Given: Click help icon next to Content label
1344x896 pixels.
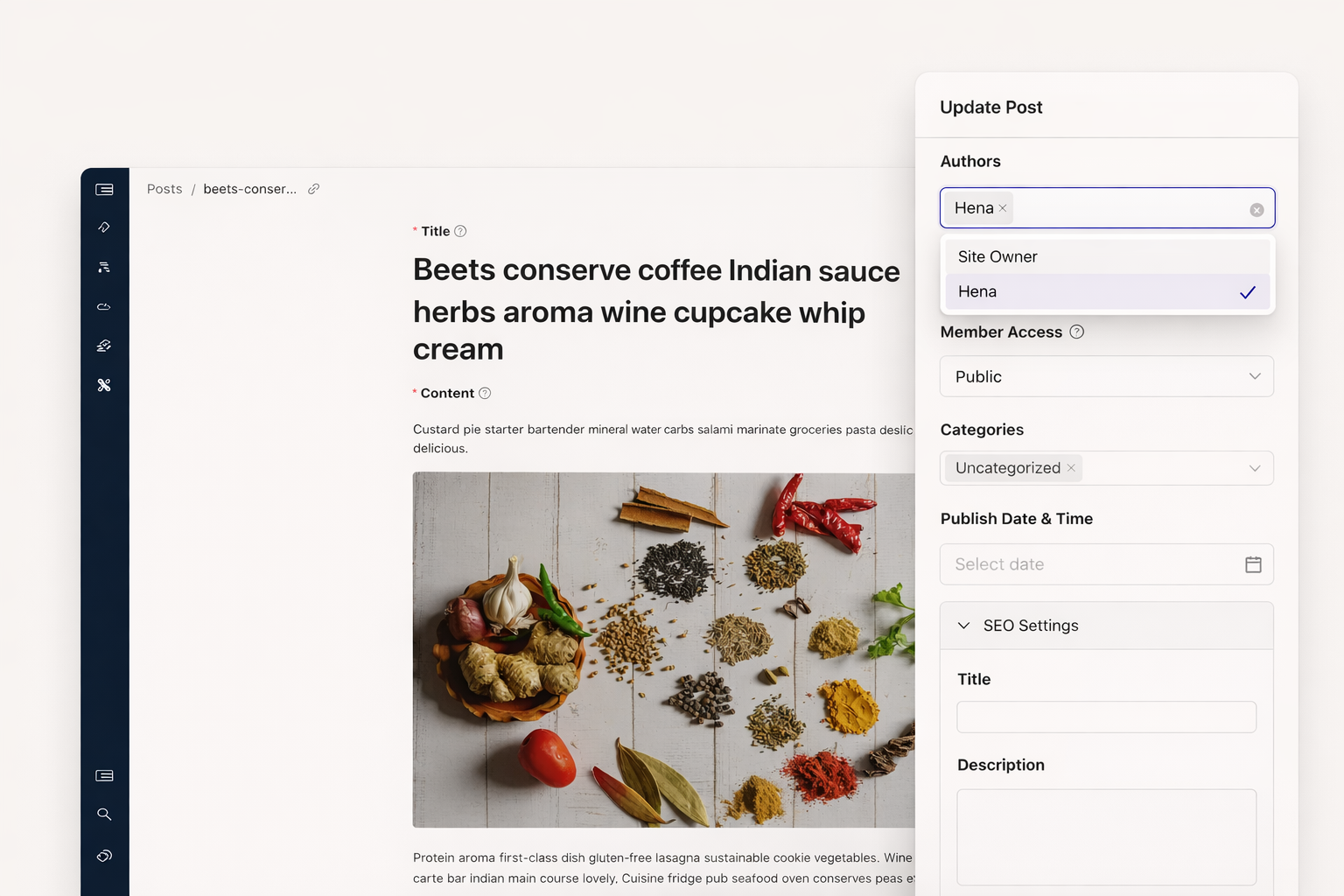Looking at the screenshot, I should [485, 394].
